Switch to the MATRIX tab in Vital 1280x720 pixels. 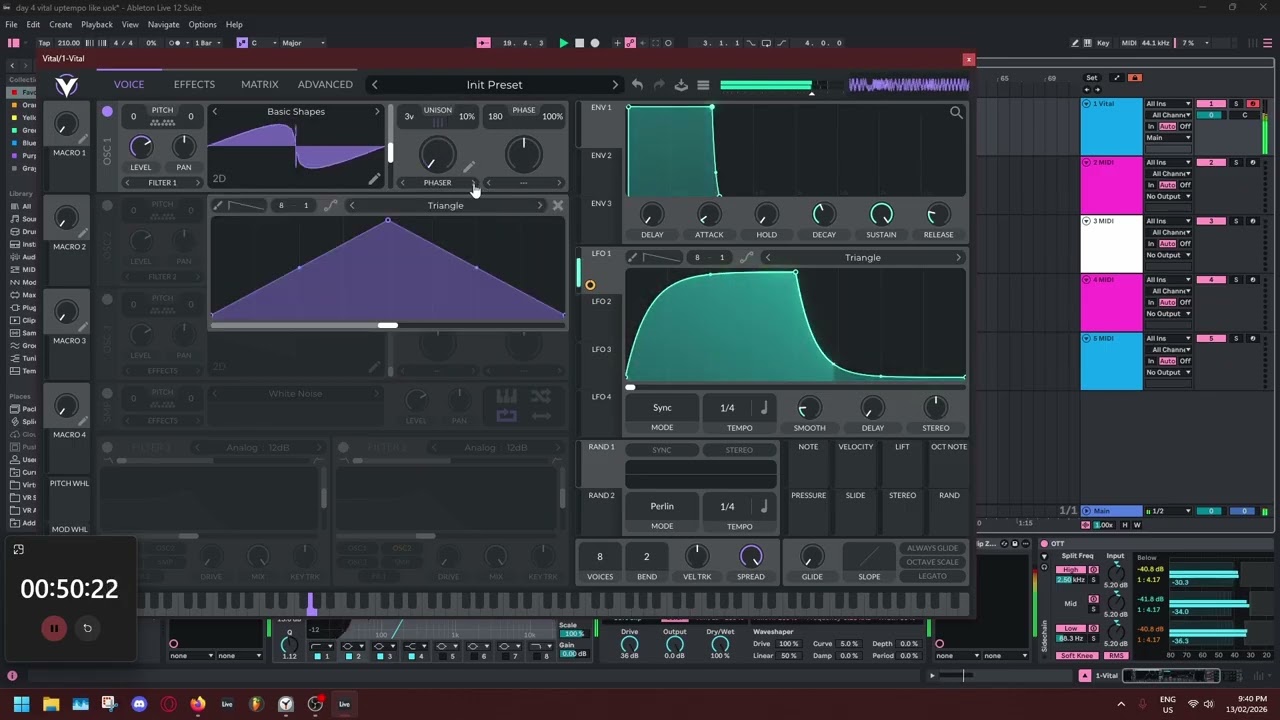260,85
